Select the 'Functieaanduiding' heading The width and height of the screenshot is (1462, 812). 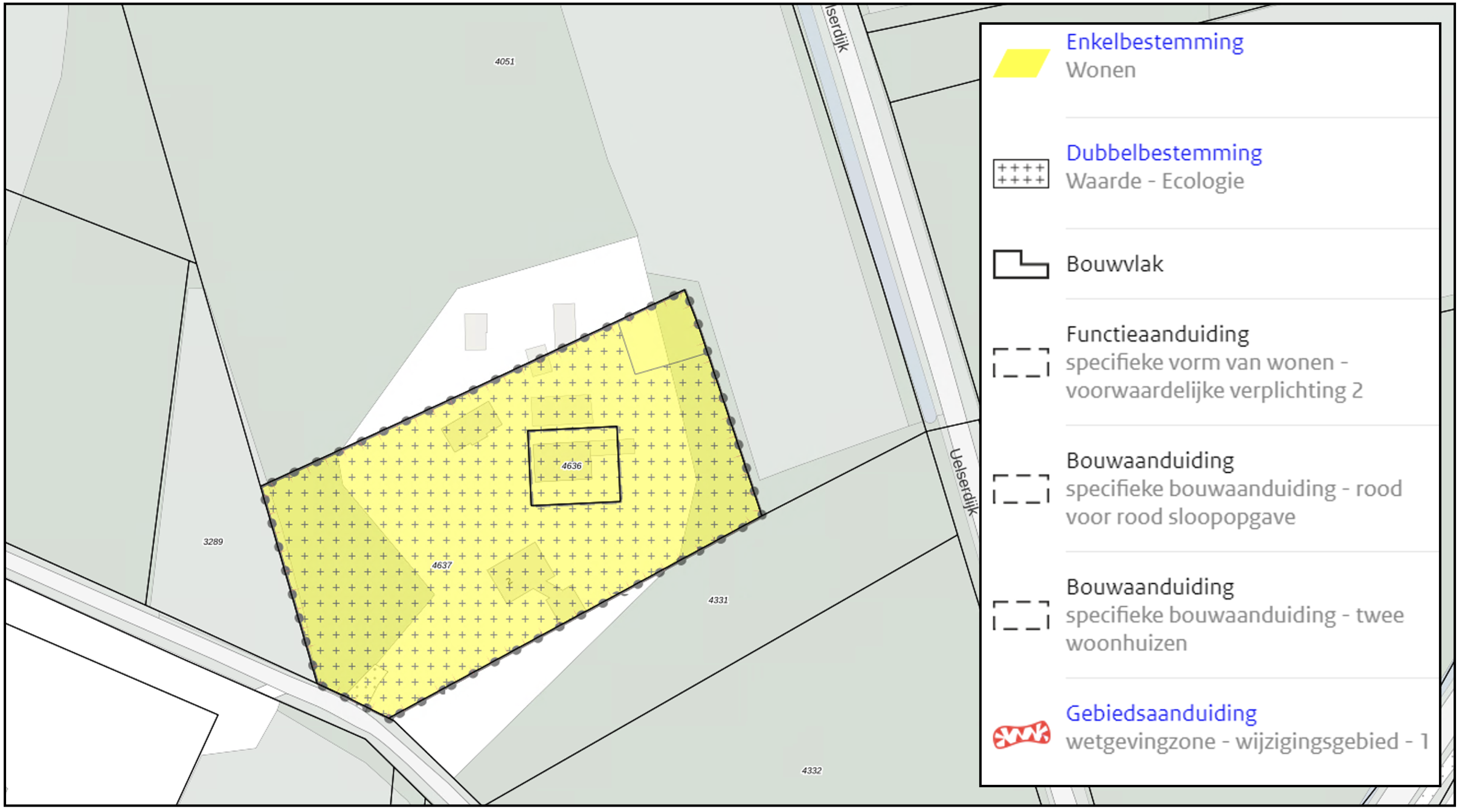pyautogui.click(x=1157, y=334)
